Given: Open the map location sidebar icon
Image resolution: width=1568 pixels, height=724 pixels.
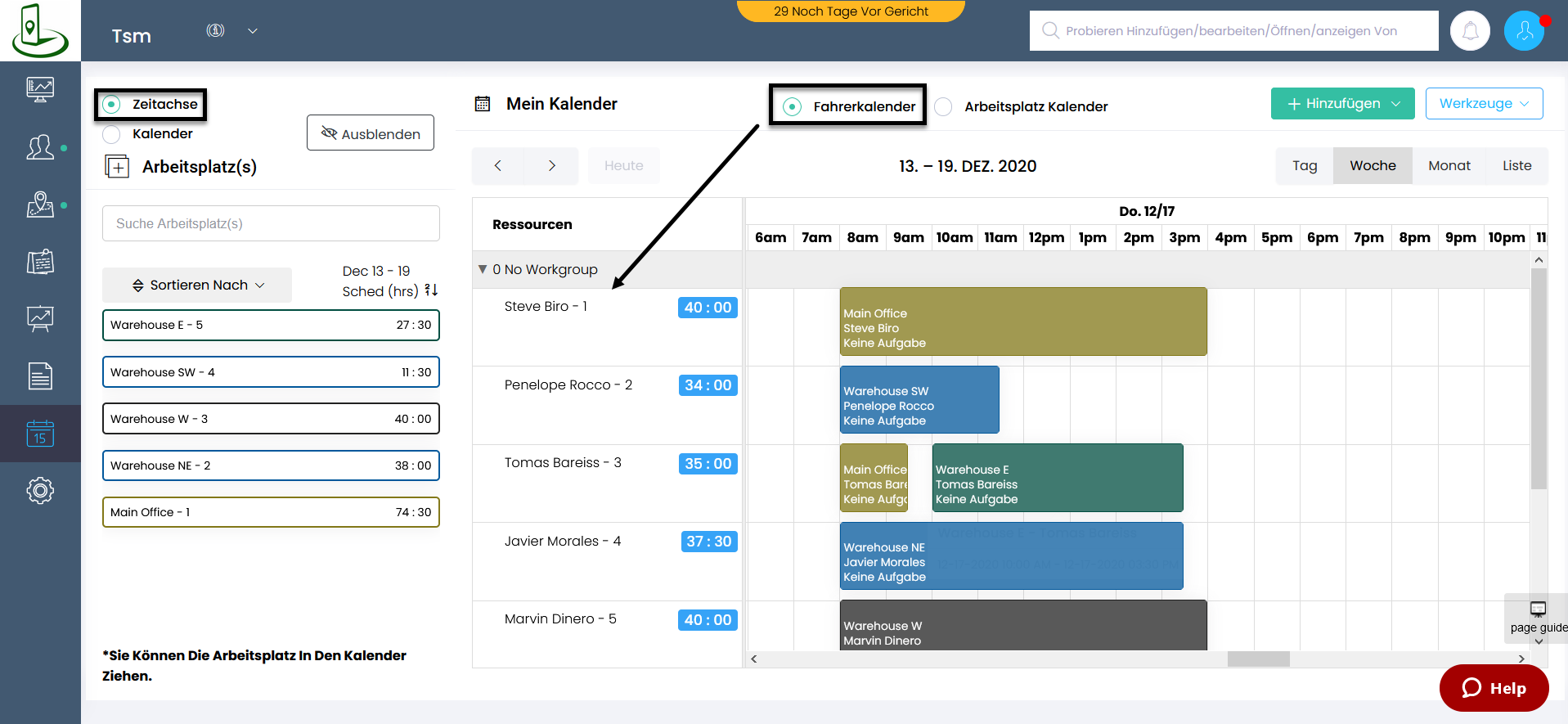Looking at the screenshot, I should 40,205.
